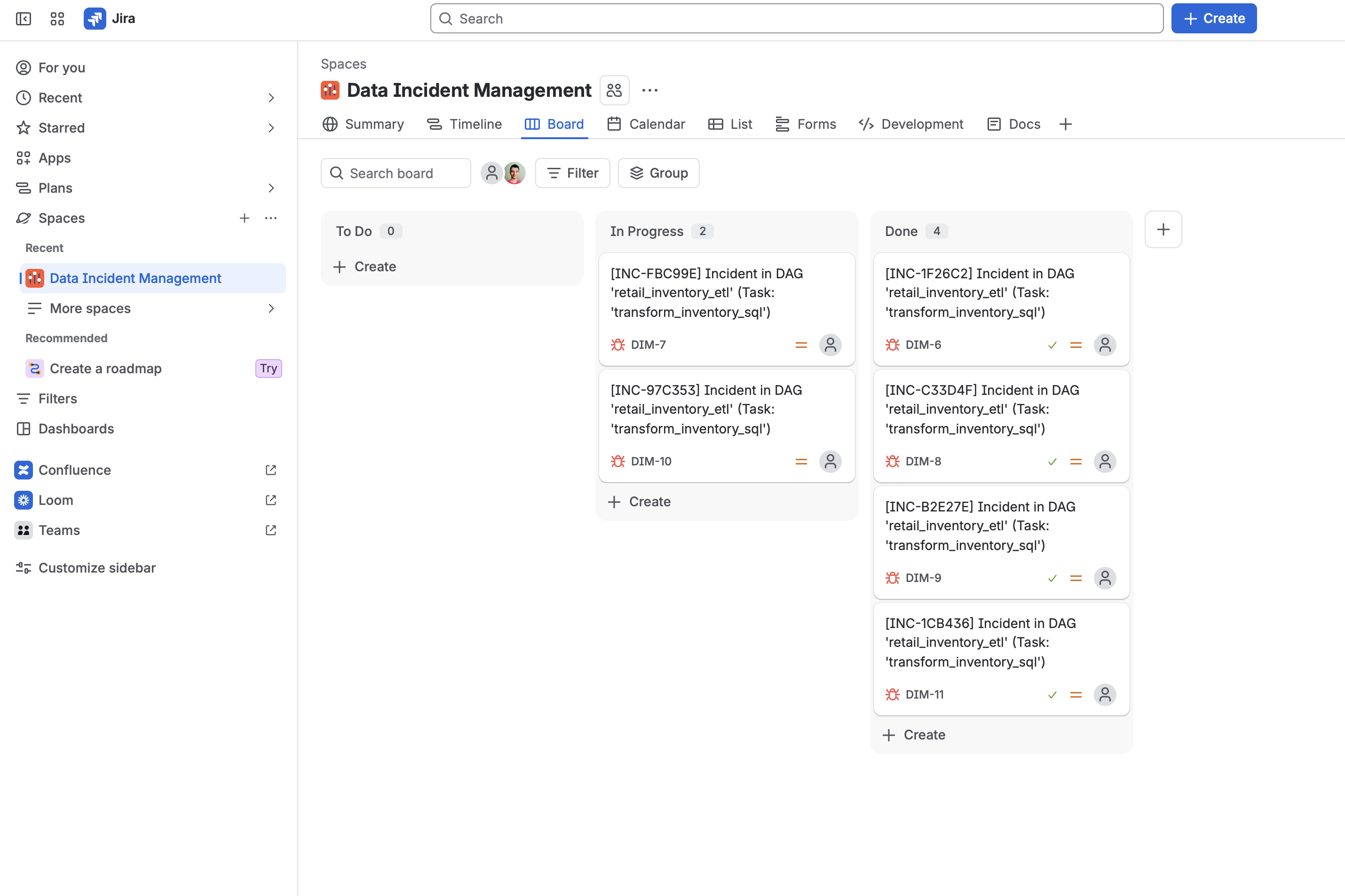Image resolution: width=1345 pixels, height=896 pixels.
Task: Click the team members icon beside the project title
Action: [x=615, y=90]
